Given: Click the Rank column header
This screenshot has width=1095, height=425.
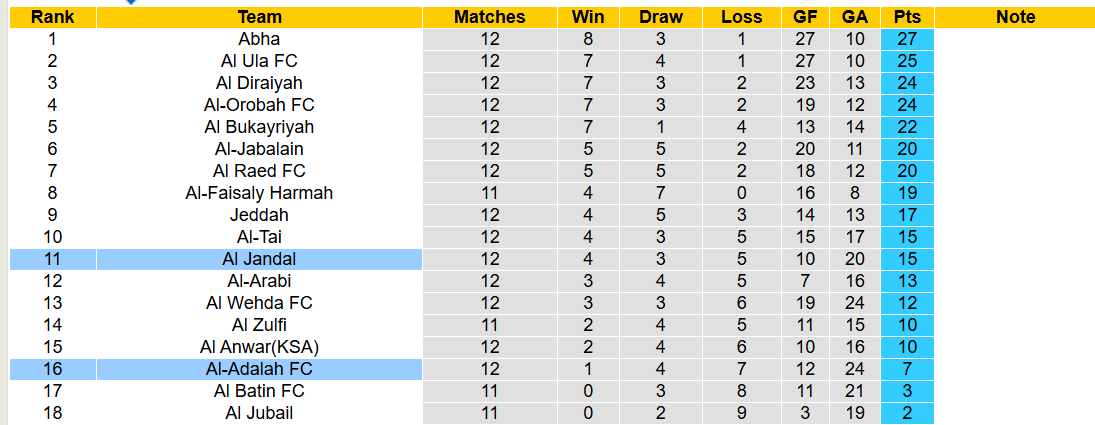Looking at the screenshot, I should (x=52, y=17).
